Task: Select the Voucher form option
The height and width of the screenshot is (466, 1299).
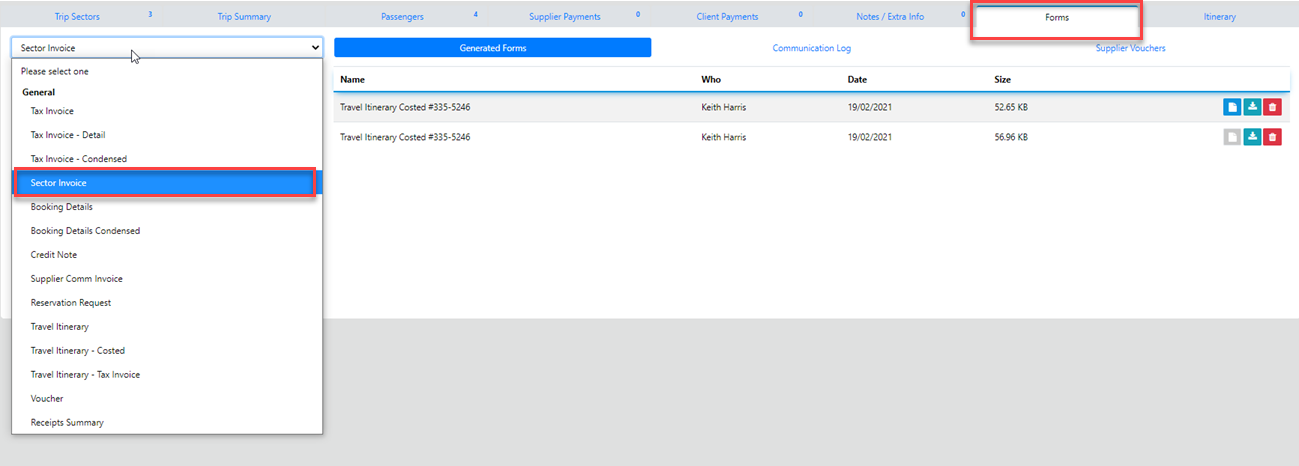Action: [47, 399]
